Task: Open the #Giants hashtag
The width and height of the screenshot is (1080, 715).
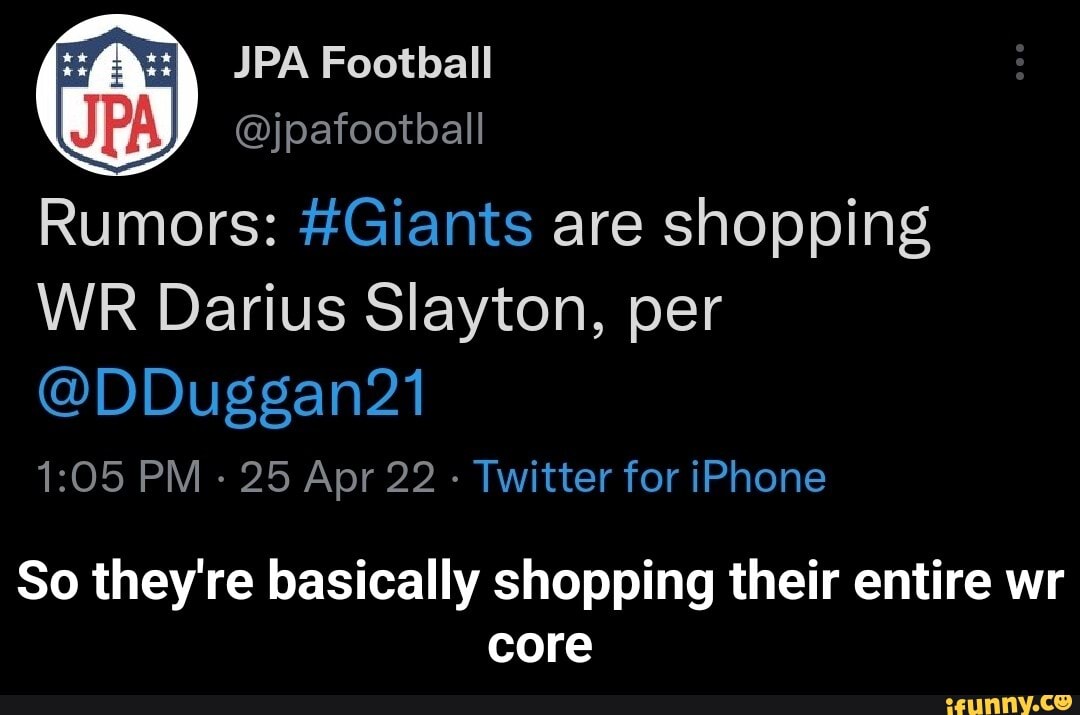Action: pos(416,224)
